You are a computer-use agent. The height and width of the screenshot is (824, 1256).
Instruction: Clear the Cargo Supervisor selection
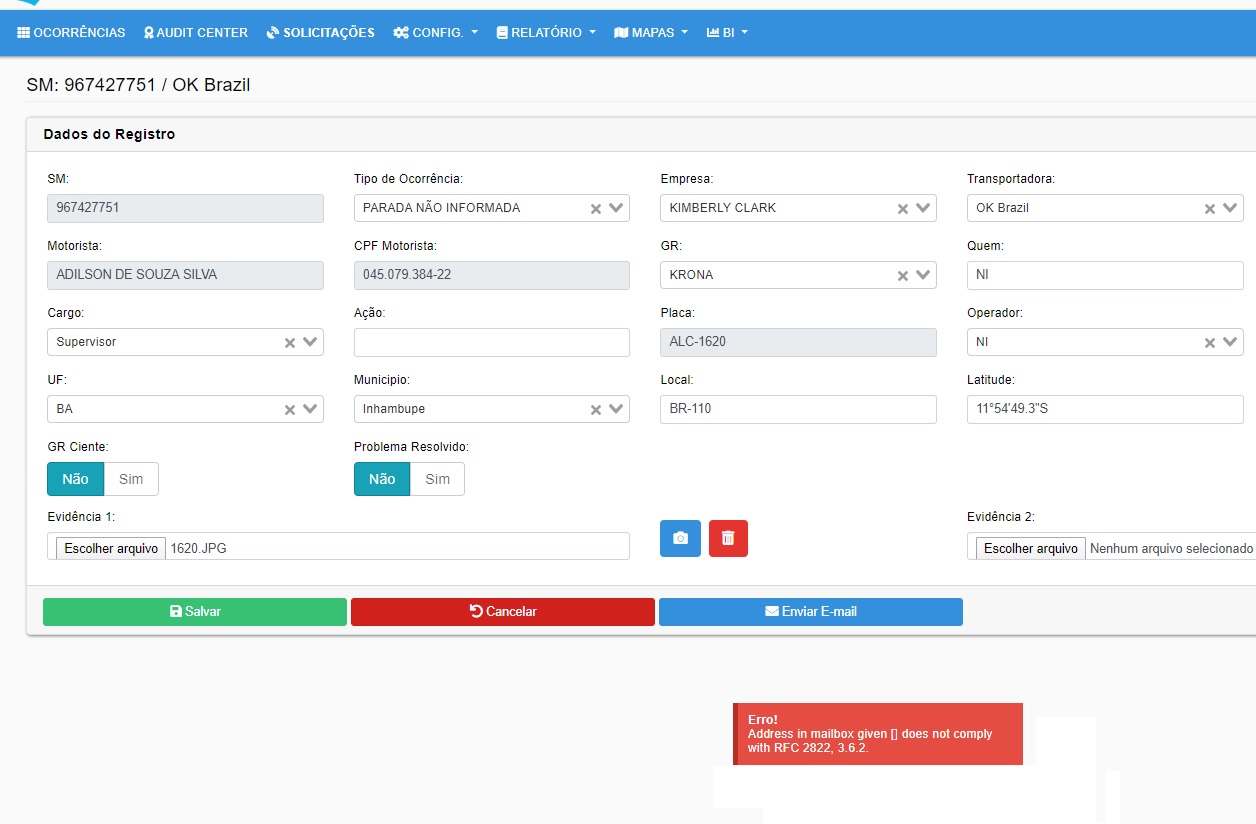pyautogui.click(x=290, y=342)
